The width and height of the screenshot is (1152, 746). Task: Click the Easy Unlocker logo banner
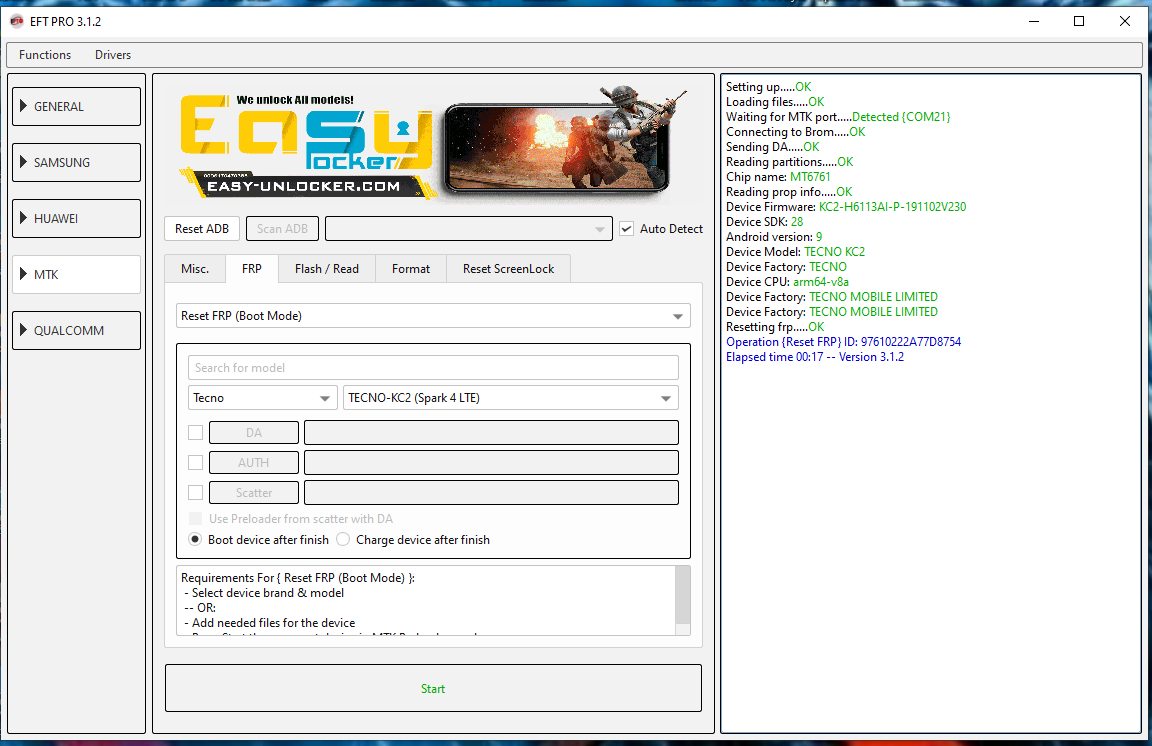pos(433,143)
